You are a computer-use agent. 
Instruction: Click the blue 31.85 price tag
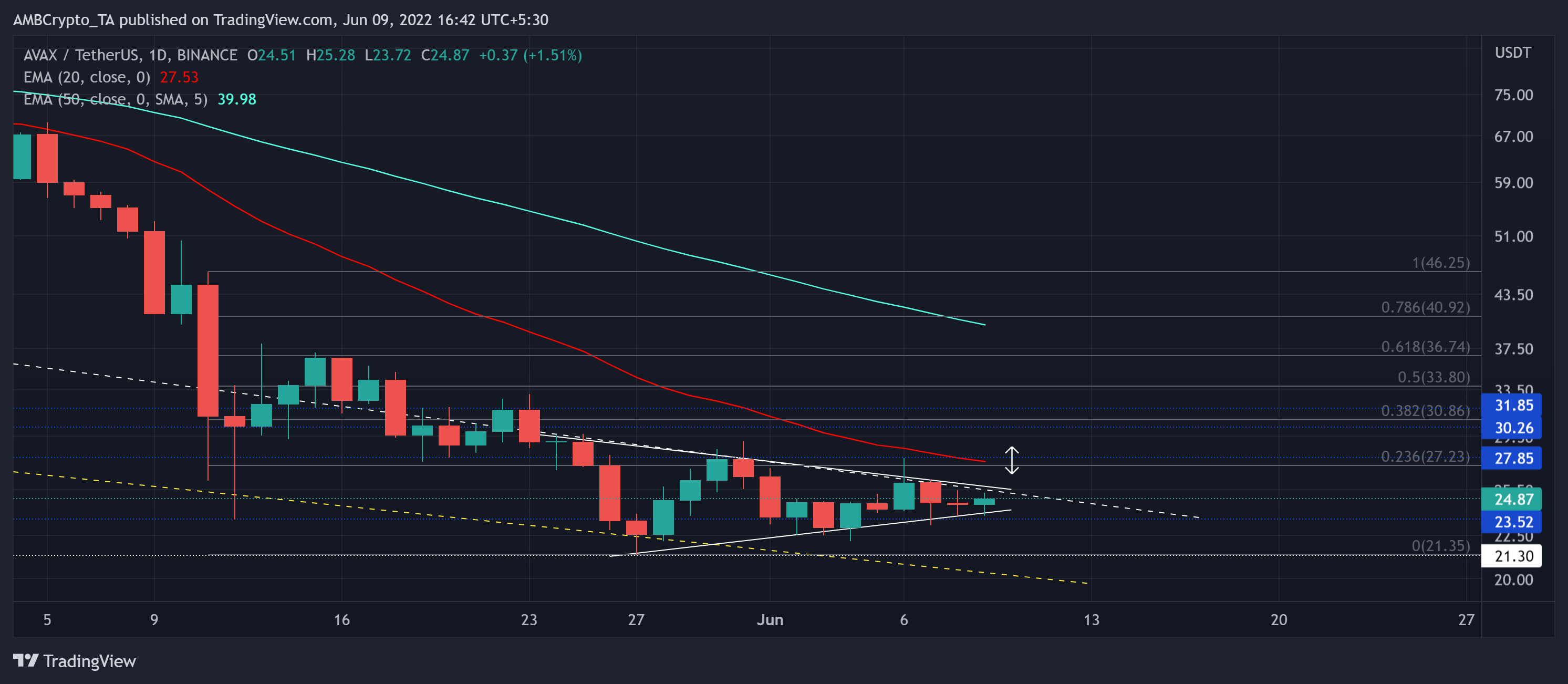click(1511, 405)
